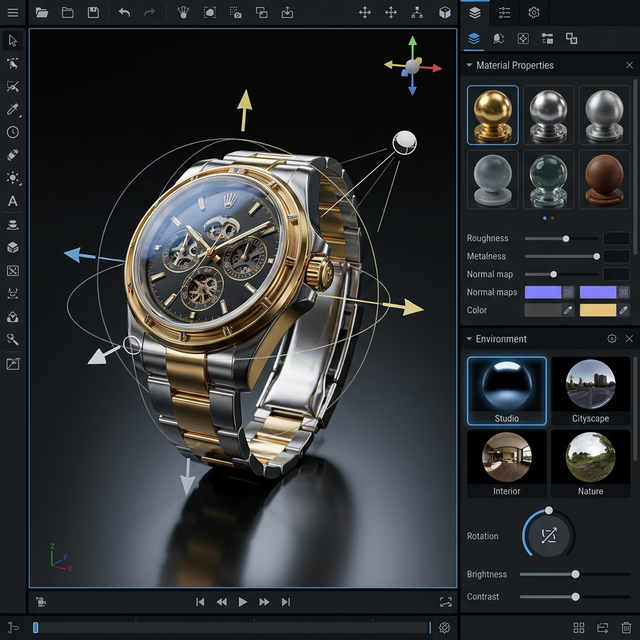Choose the Cityscape environment
The width and height of the screenshot is (640, 640).
[x=590, y=390]
